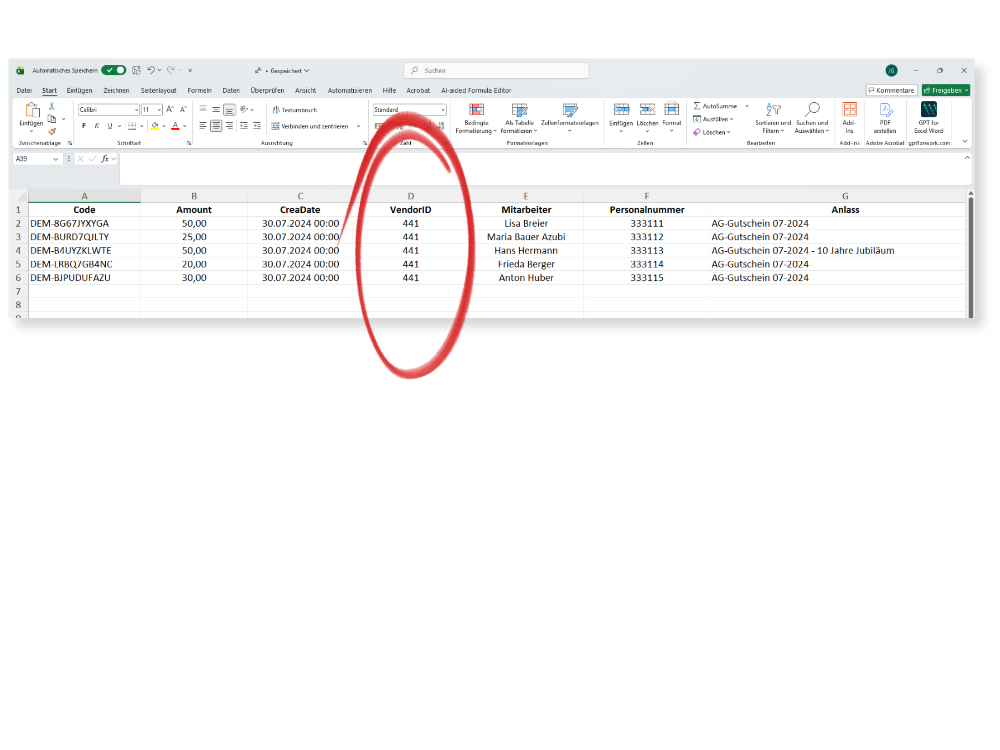Toggle bold formatting in Schriftart group
1000x750 pixels.
(84, 126)
